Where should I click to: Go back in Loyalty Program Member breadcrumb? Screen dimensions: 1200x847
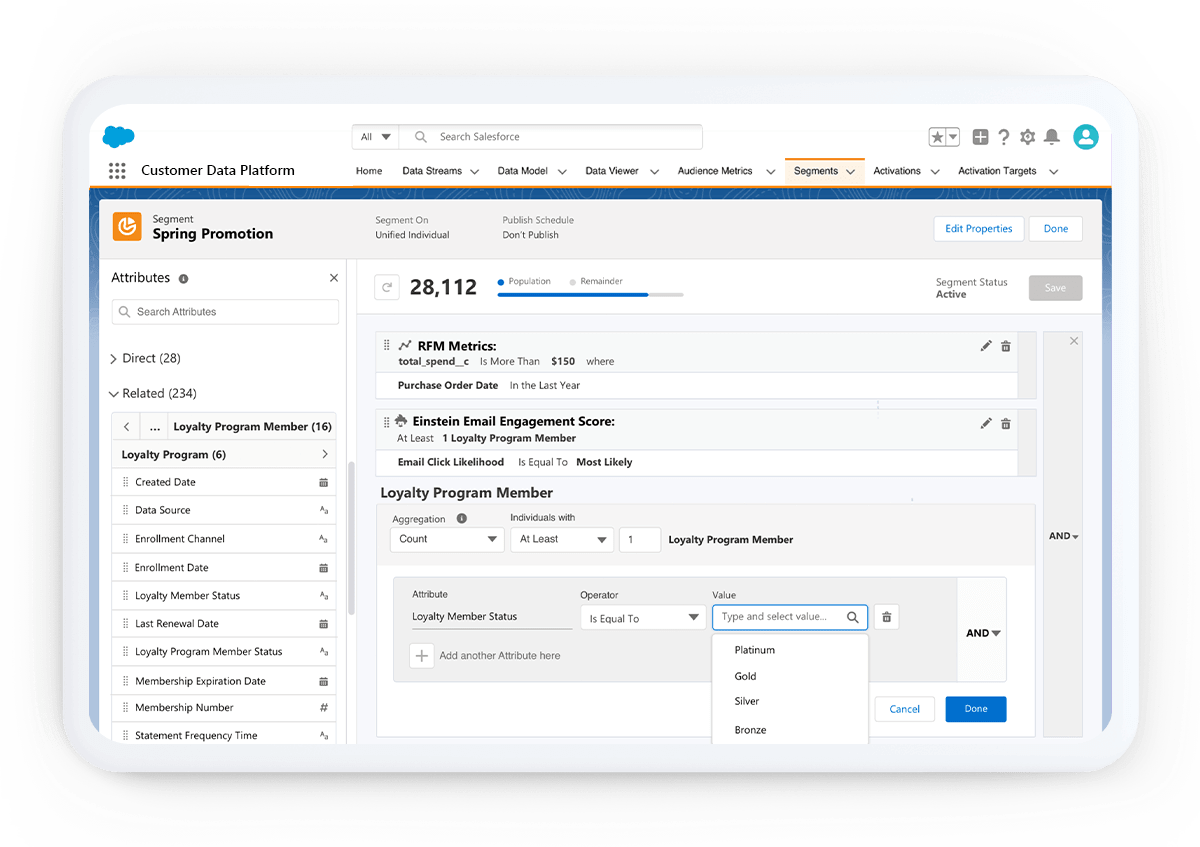[126, 427]
